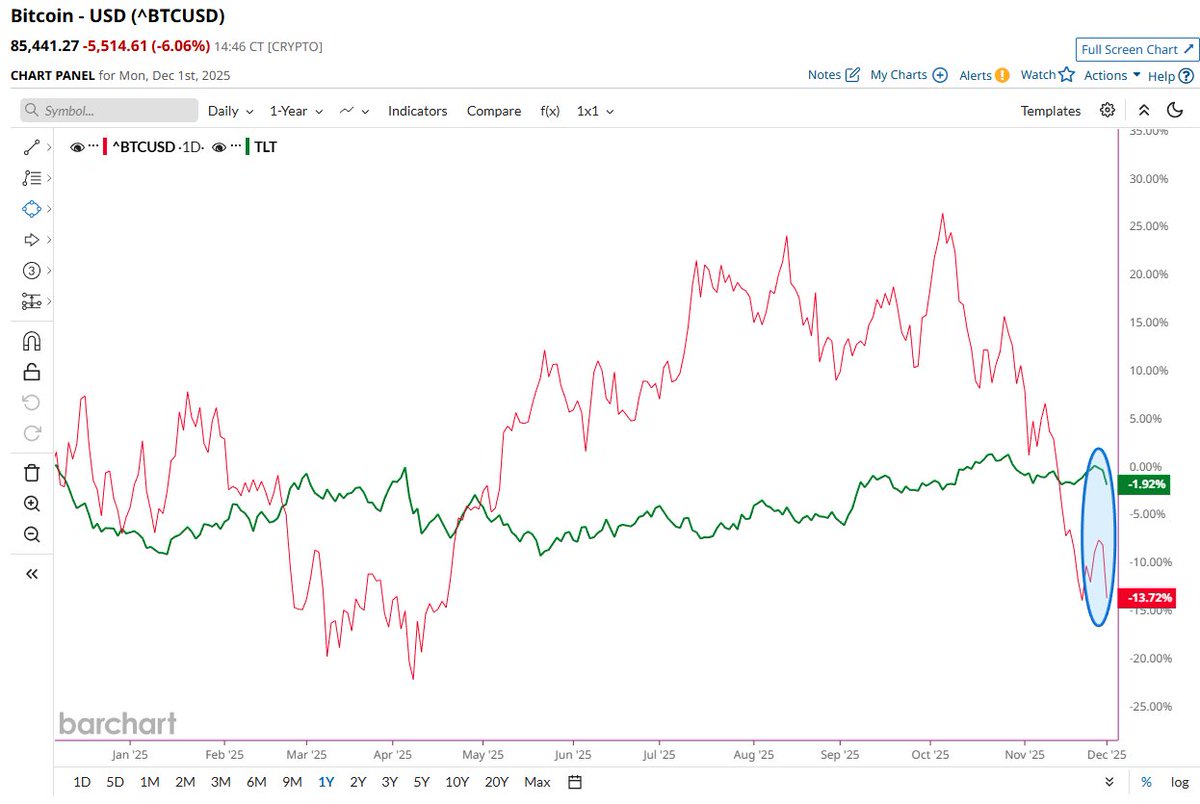
Task: Hide the TLT series using its eye icon
Action: click(x=219, y=146)
